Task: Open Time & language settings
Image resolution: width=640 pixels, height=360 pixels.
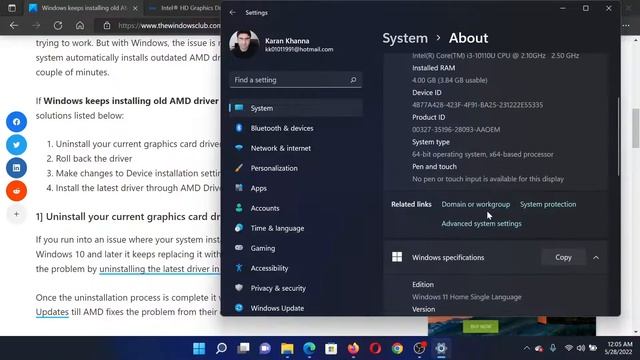Action: click(x=296, y=228)
